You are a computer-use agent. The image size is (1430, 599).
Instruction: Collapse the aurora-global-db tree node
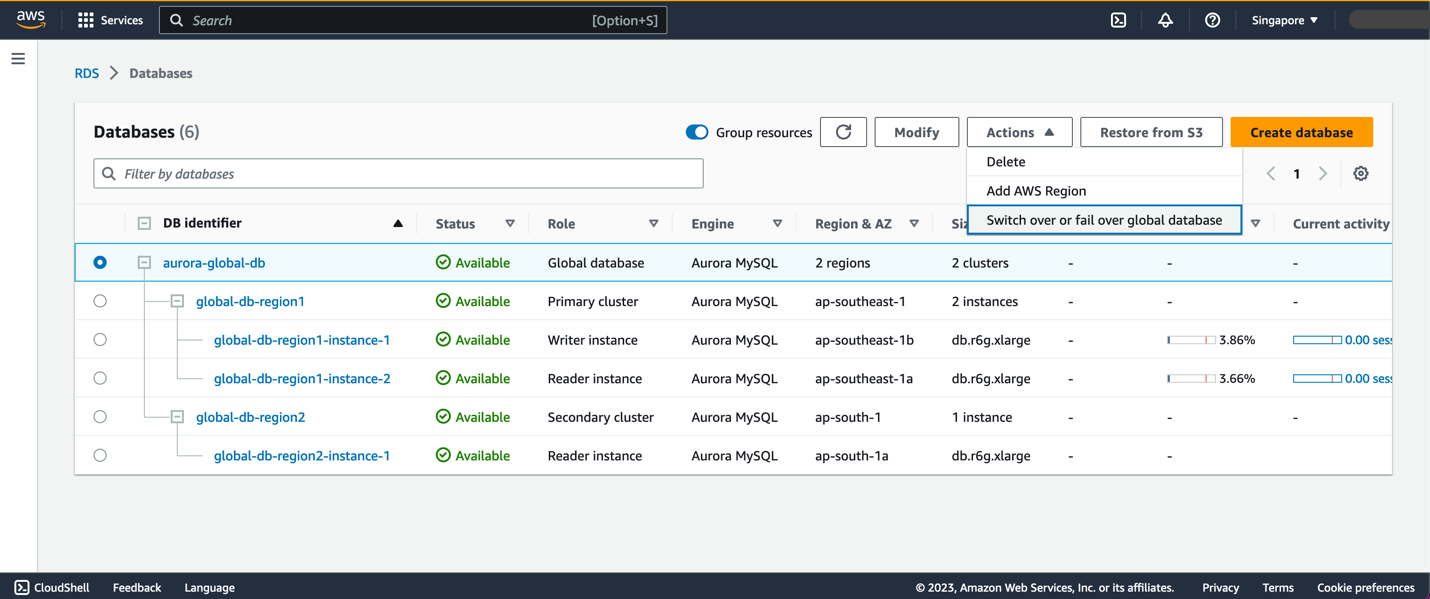point(144,262)
